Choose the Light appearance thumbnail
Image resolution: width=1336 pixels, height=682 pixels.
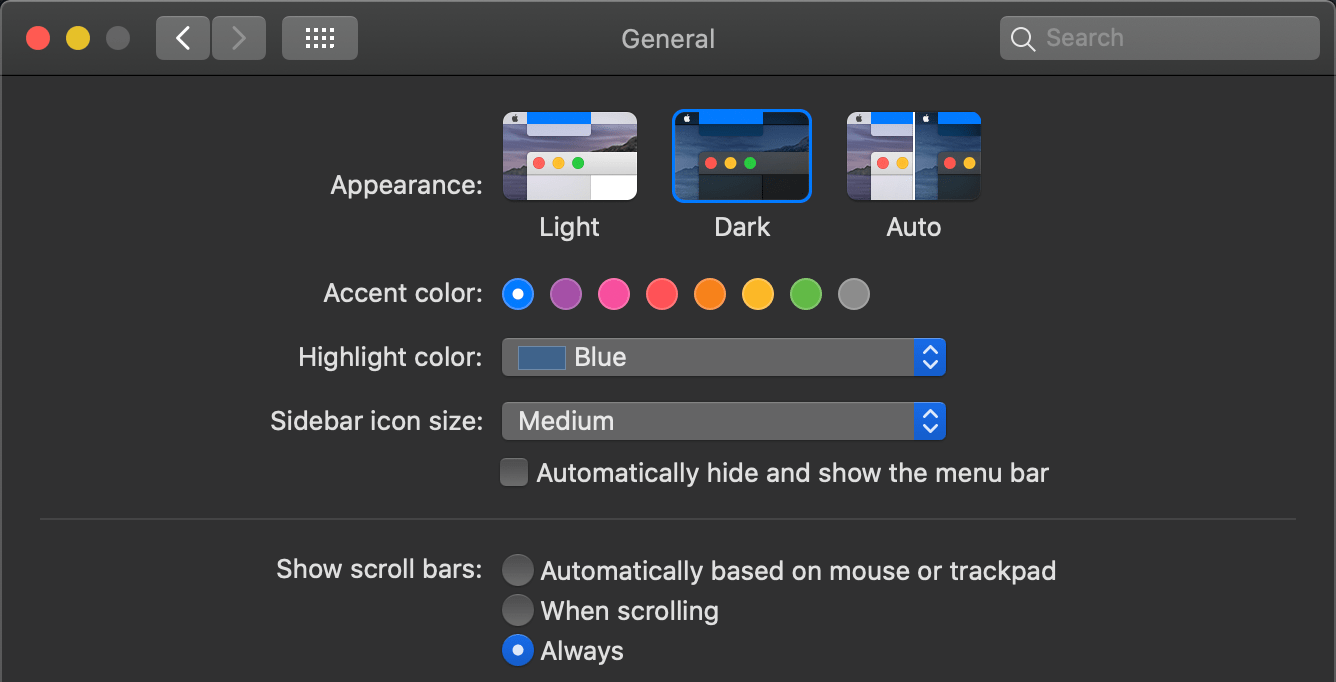(570, 156)
